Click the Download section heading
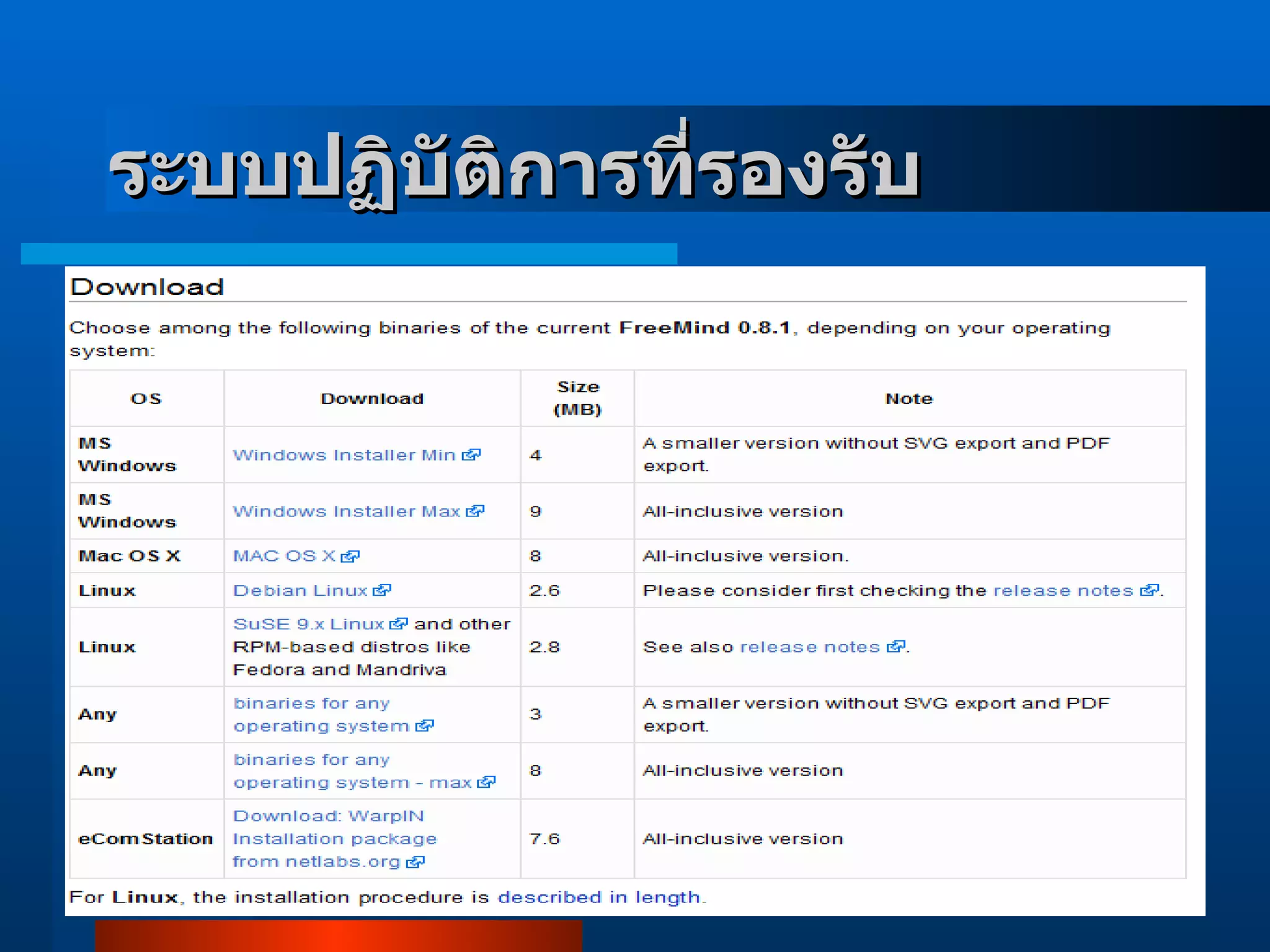 (147, 287)
